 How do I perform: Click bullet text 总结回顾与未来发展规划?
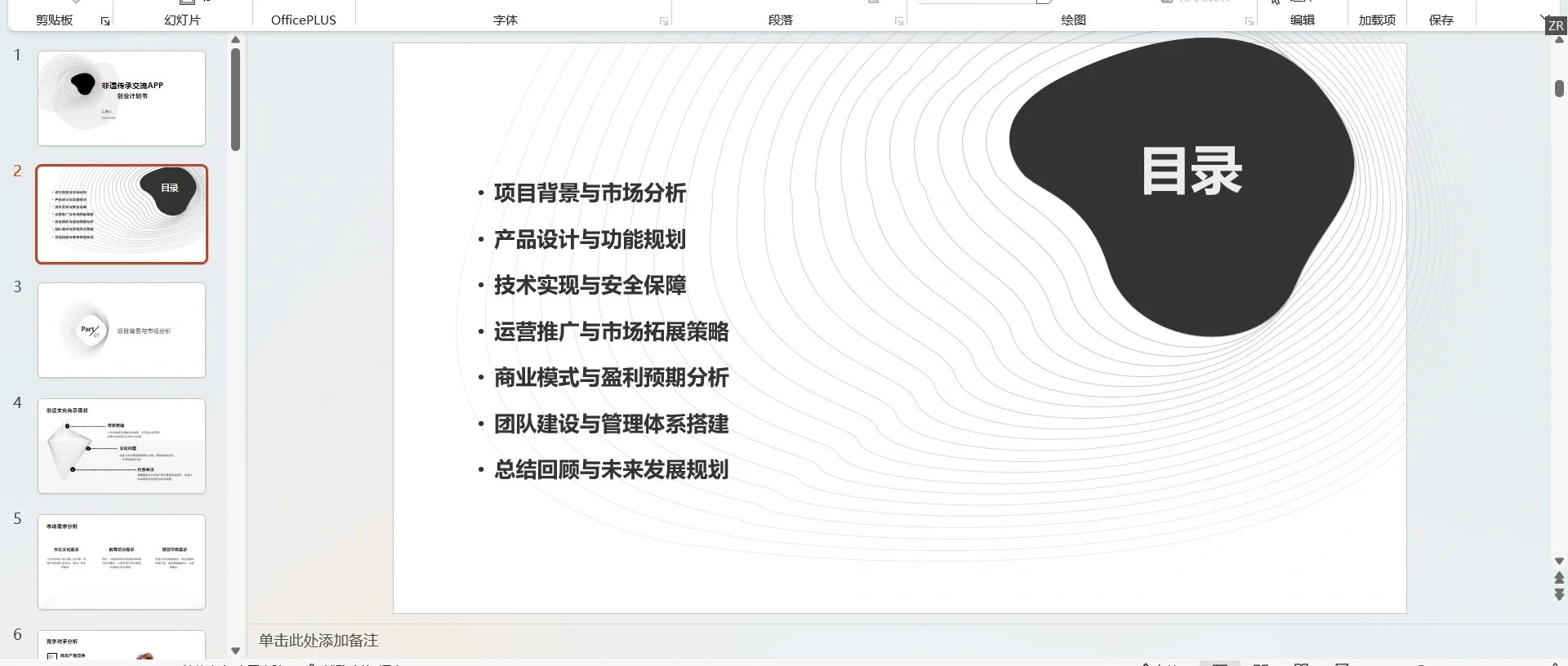pyautogui.click(x=611, y=470)
